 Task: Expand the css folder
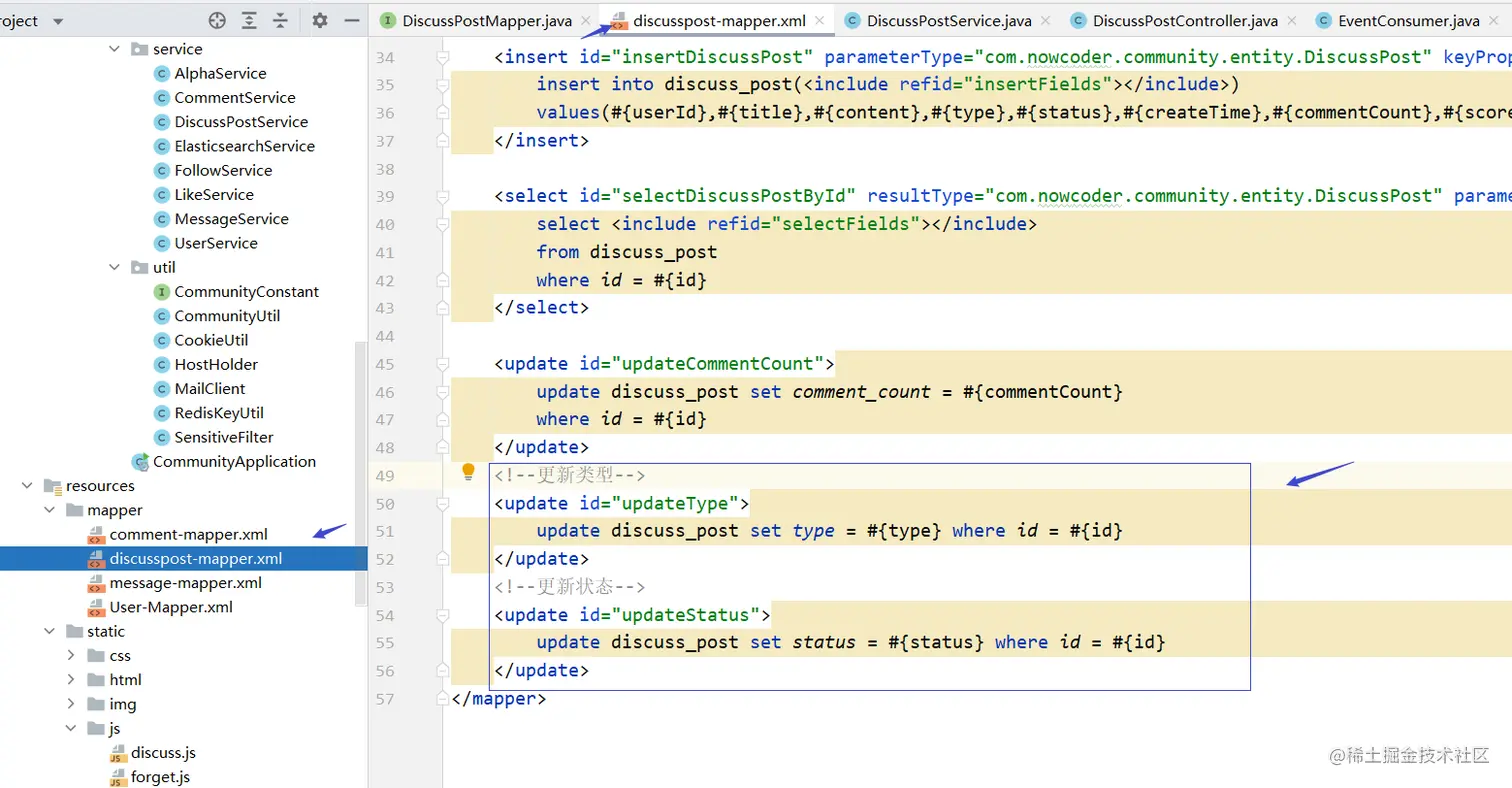(71, 656)
